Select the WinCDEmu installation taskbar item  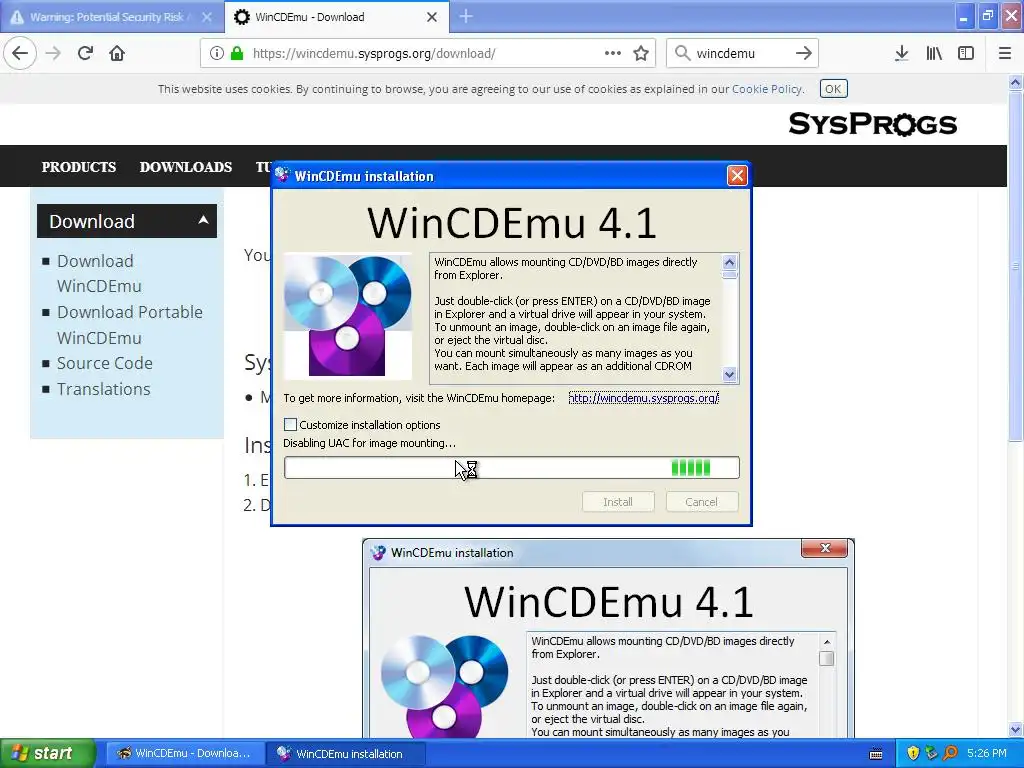point(346,753)
